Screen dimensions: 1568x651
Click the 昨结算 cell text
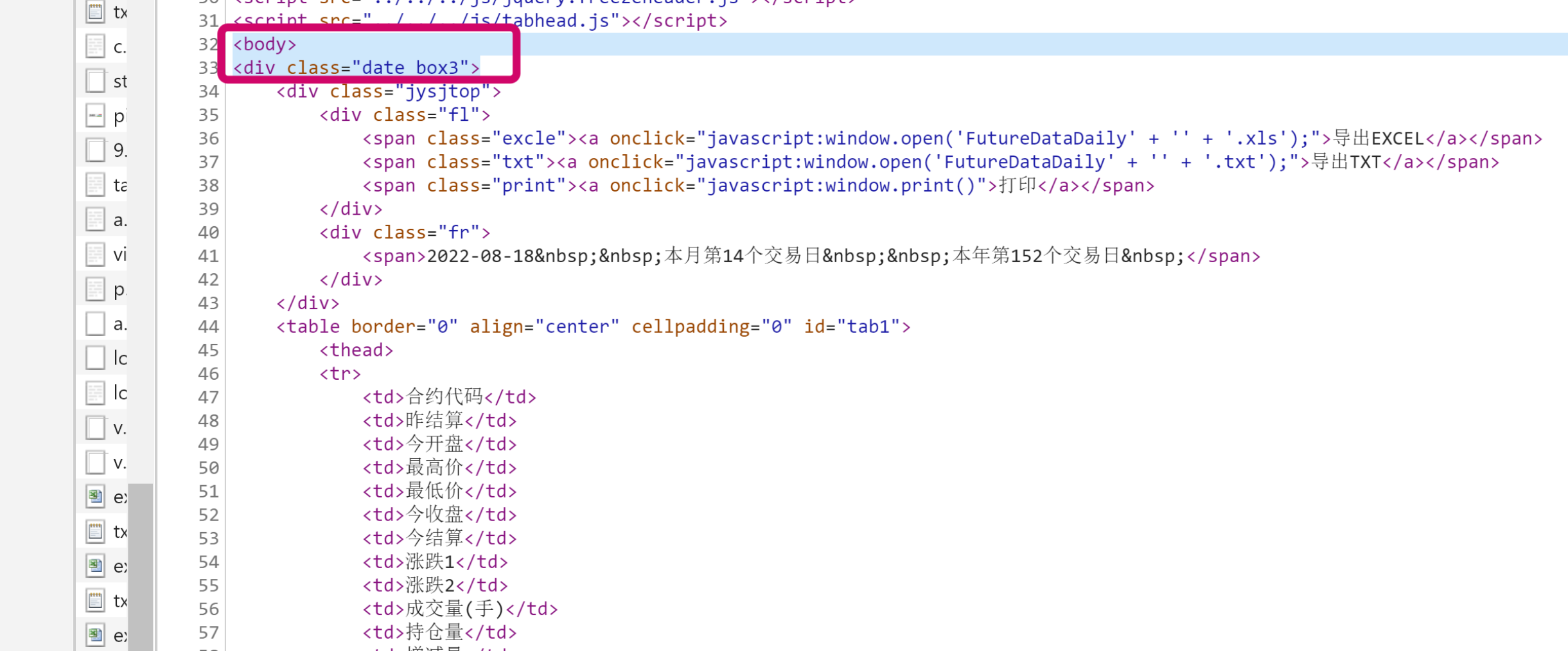435,421
